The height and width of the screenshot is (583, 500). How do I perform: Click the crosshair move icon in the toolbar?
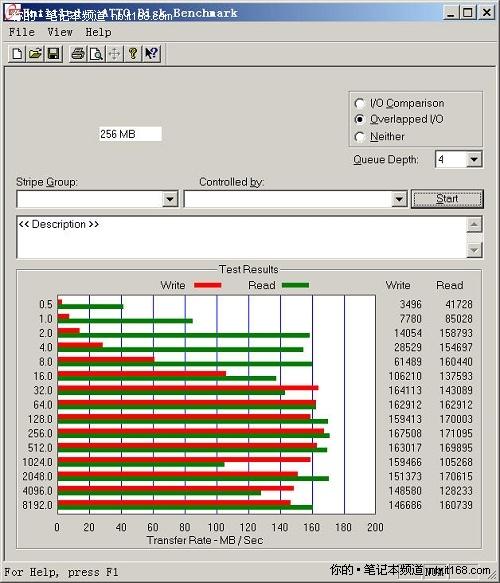114,54
